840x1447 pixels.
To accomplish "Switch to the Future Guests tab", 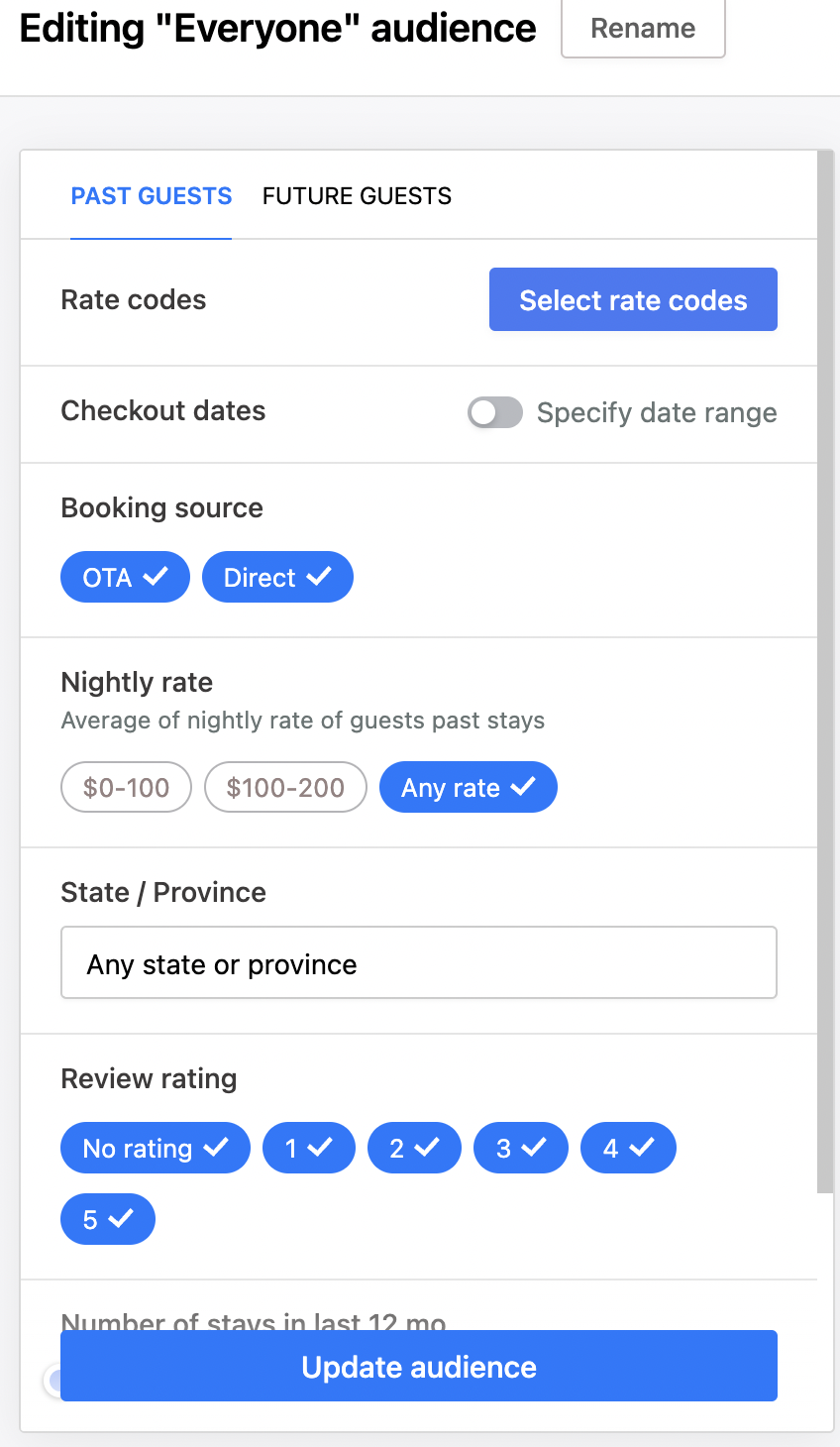I will [357, 196].
